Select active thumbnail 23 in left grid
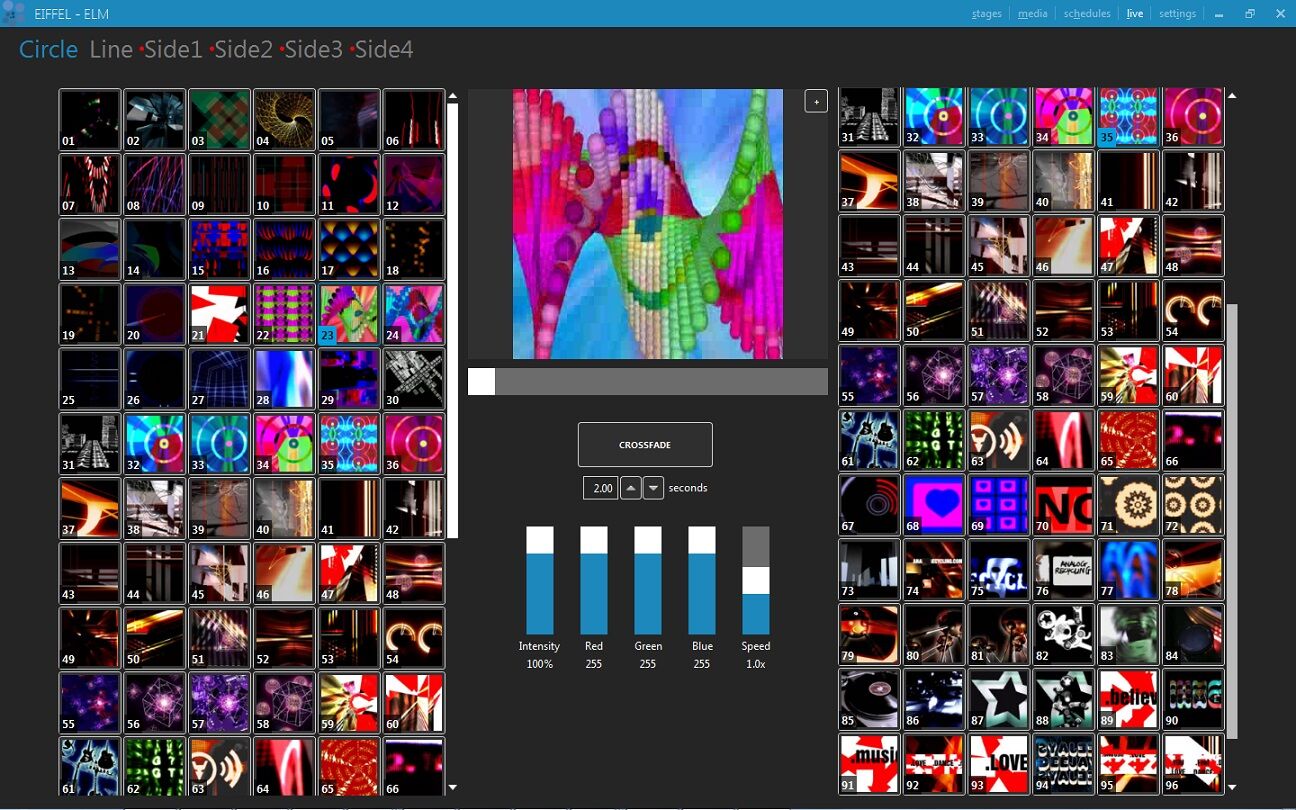Image resolution: width=1296 pixels, height=810 pixels. (349, 314)
